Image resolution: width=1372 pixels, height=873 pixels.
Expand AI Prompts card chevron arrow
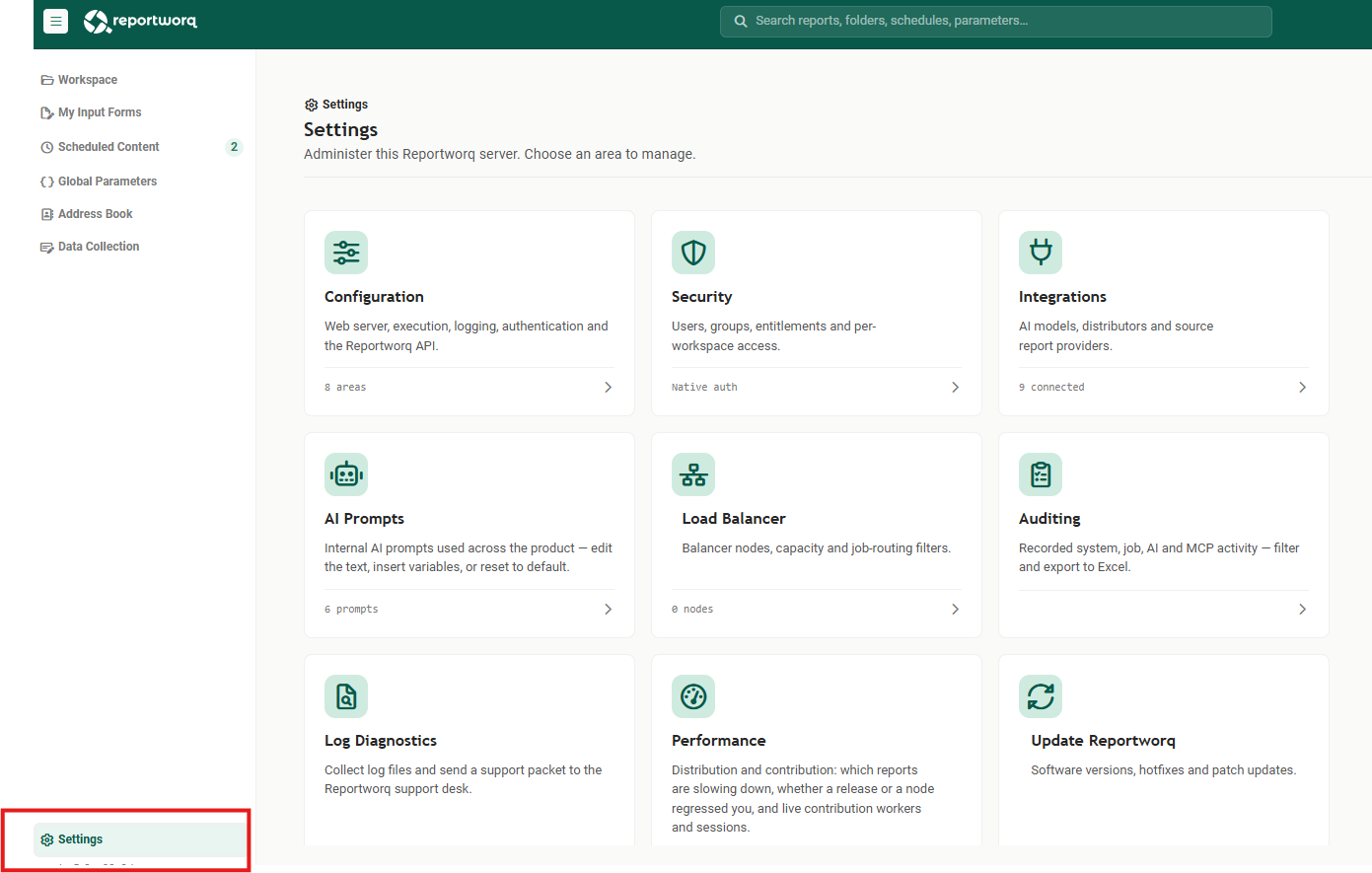608,610
